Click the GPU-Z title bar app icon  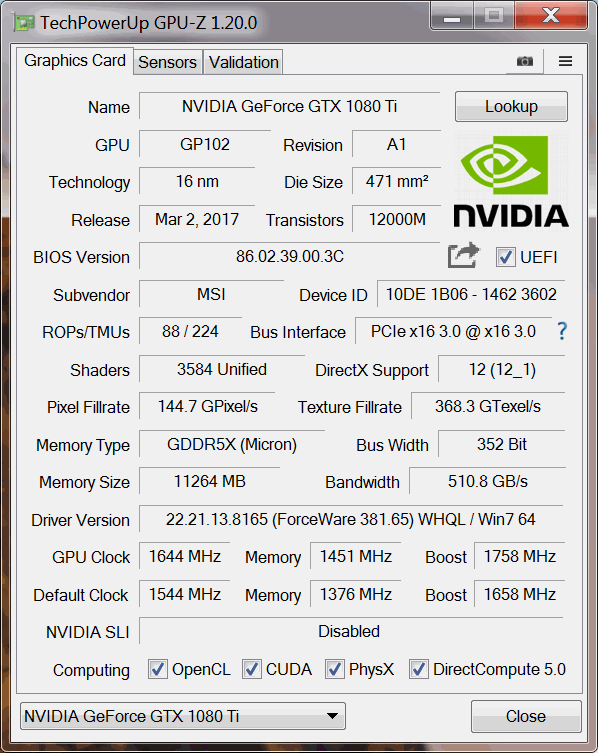pyautogui.click(x=24, y=23)
